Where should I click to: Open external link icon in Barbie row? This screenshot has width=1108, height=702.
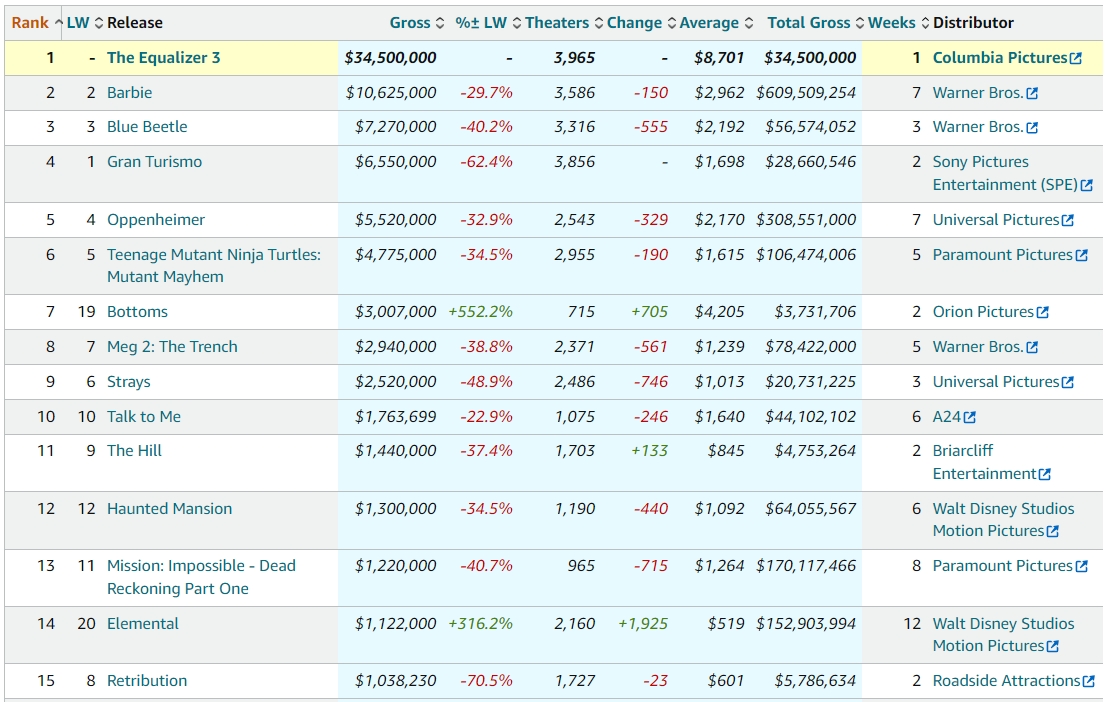(x=1032, y=93)
